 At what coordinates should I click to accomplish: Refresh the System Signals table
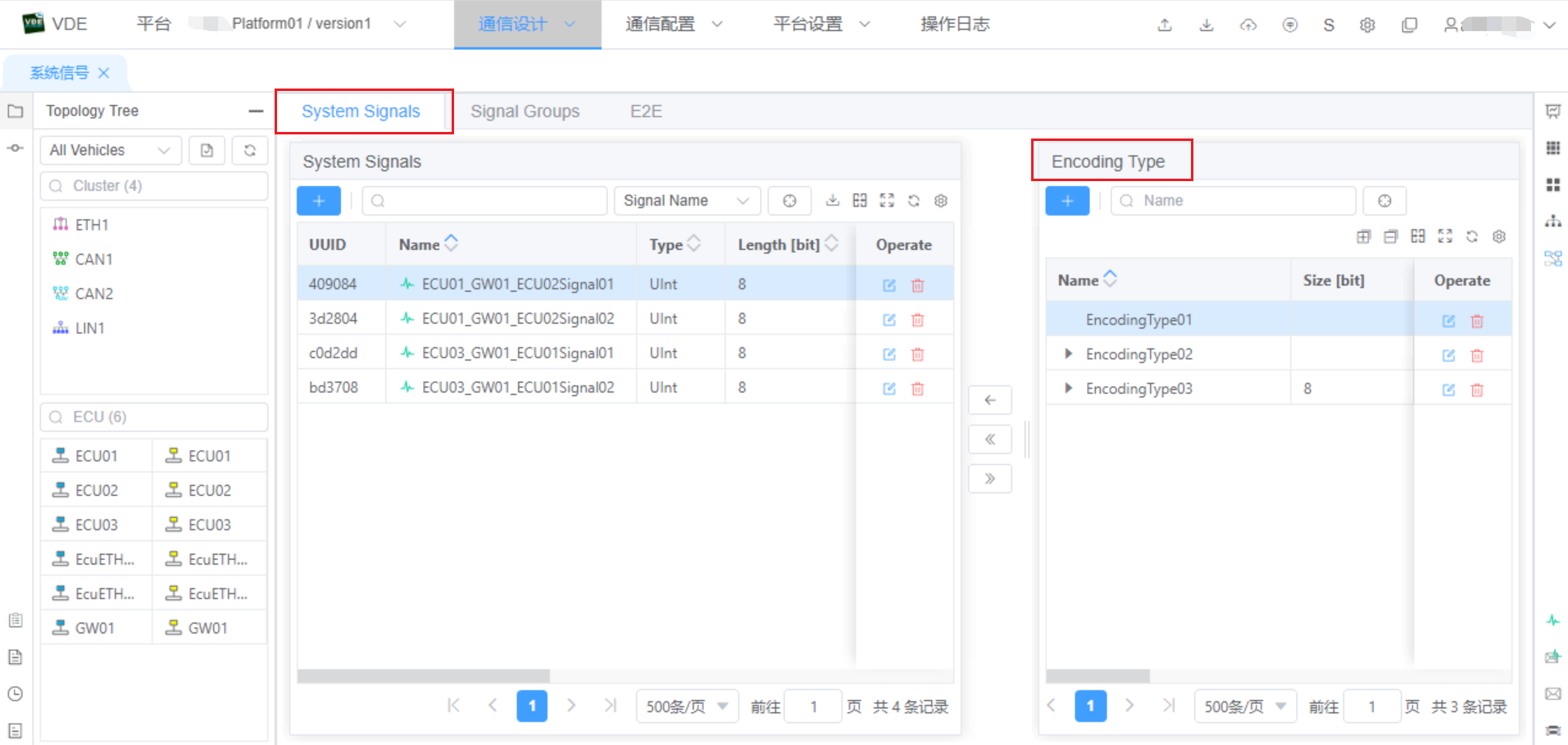[x=913, y=200]
